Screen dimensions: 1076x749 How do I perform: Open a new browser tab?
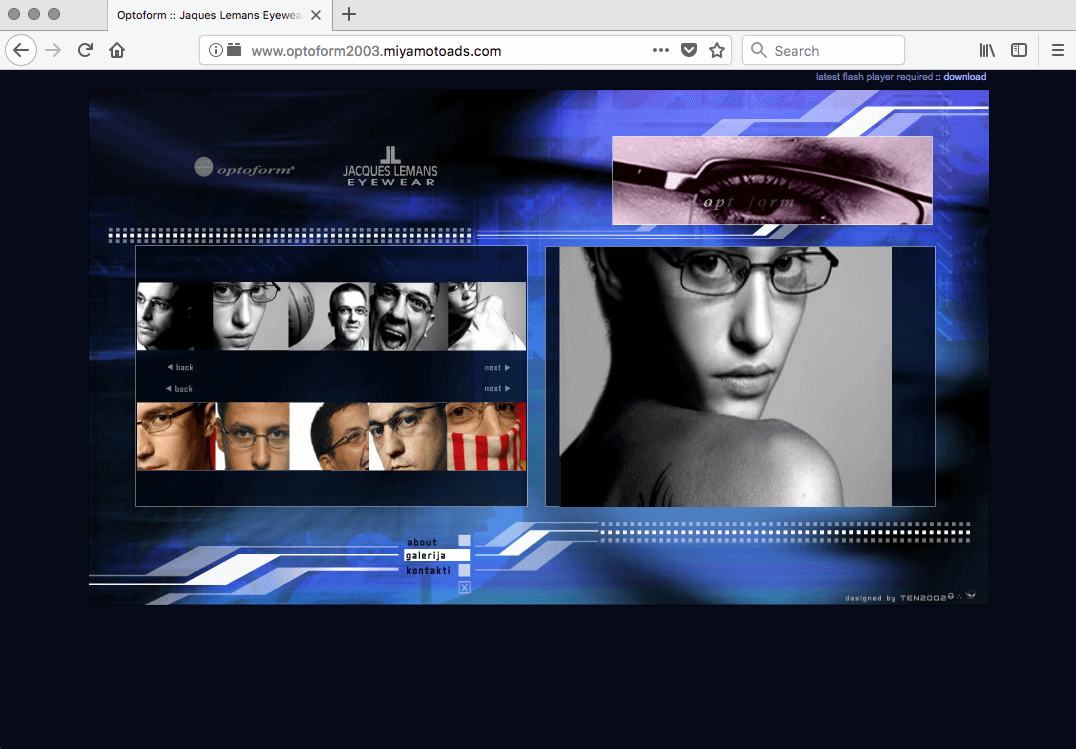pyautogui.click(x=349, y=14)
